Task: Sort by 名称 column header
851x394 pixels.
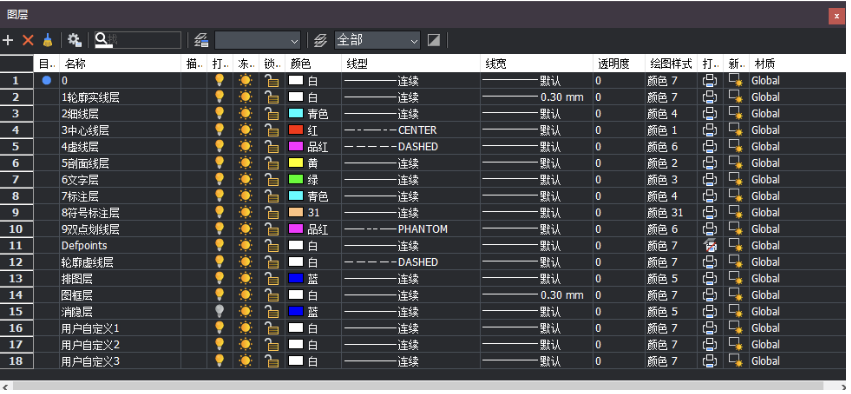Action: pos(120,64)
